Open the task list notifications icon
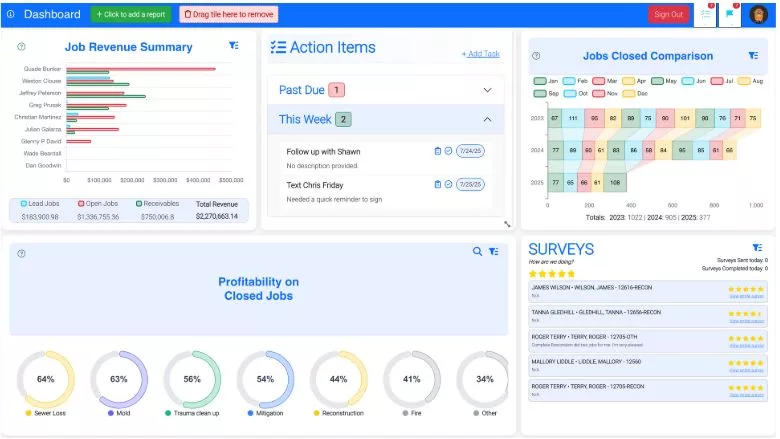 pyautogui.click(x=705, y=14)
